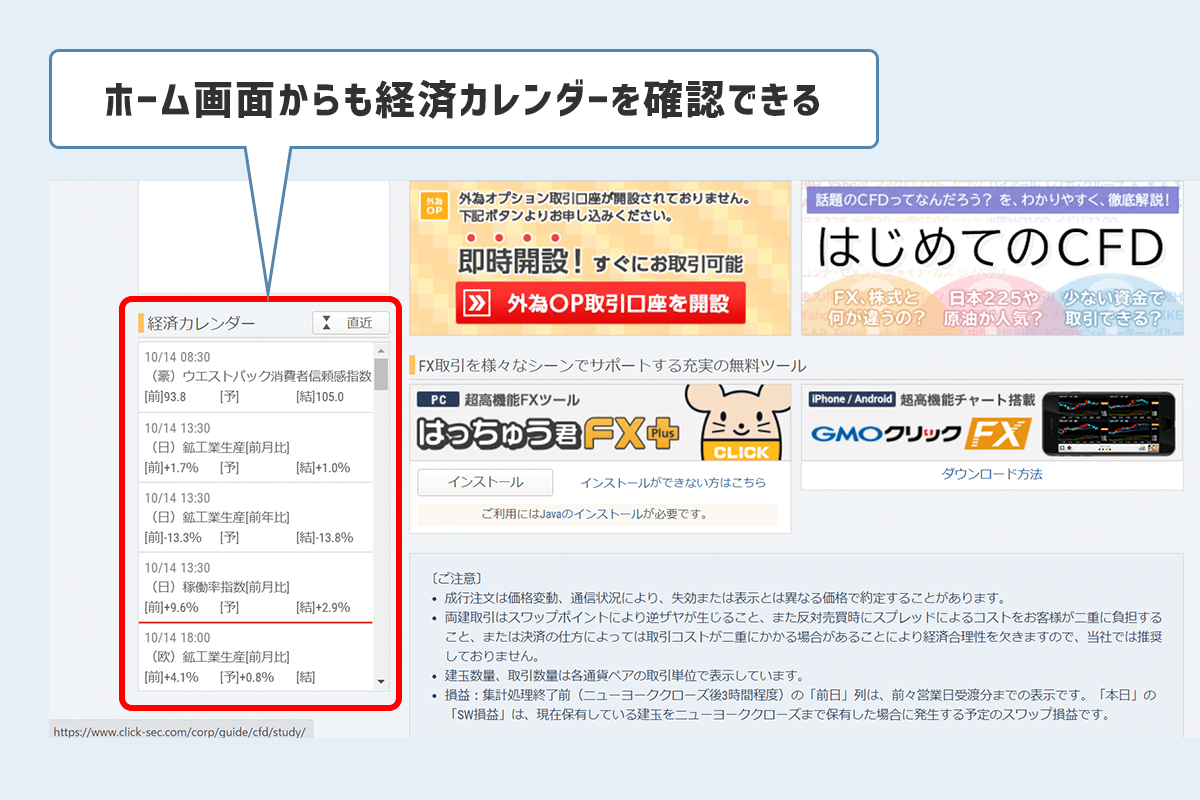Click the 外為OP取引口座を開設 red button
Screen dimensions: 1200x800
click(x=600, y=303)
